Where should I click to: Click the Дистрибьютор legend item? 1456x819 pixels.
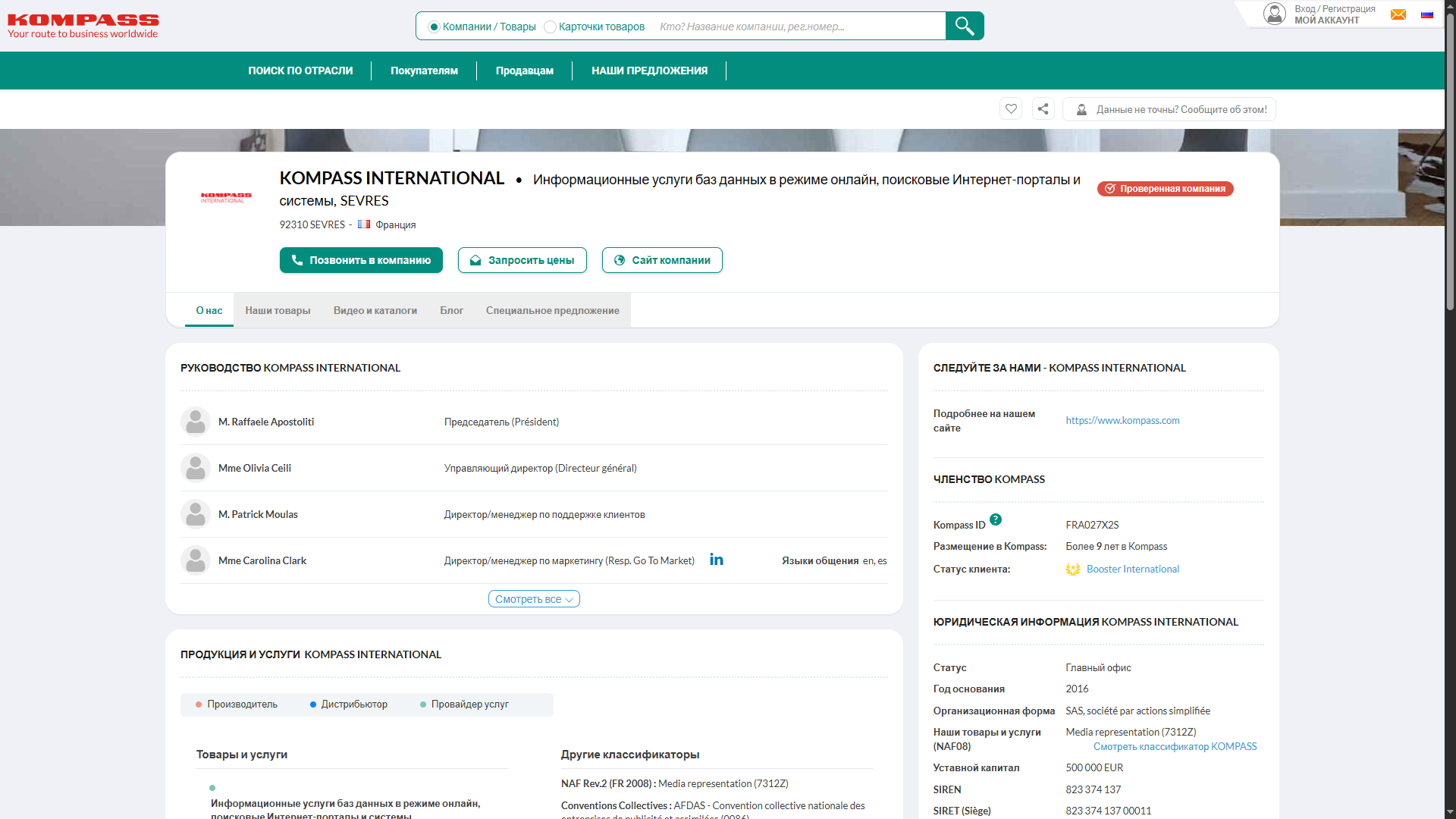pyautogui.click(x=349, y=704)
